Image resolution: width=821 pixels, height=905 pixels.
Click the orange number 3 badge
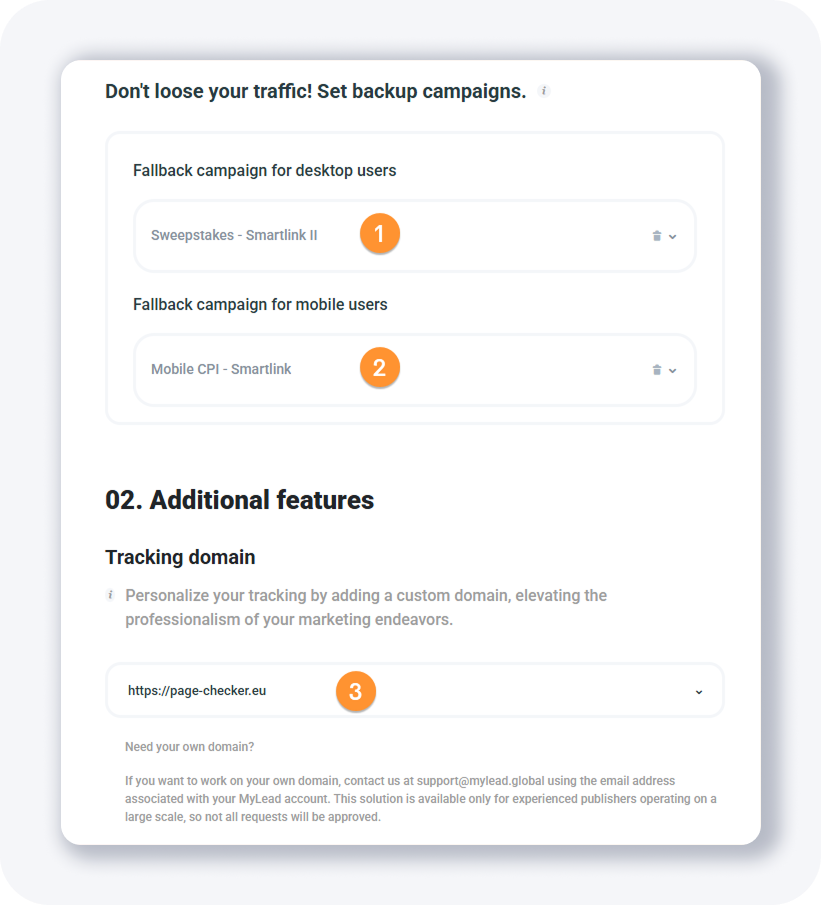(355, 691)
